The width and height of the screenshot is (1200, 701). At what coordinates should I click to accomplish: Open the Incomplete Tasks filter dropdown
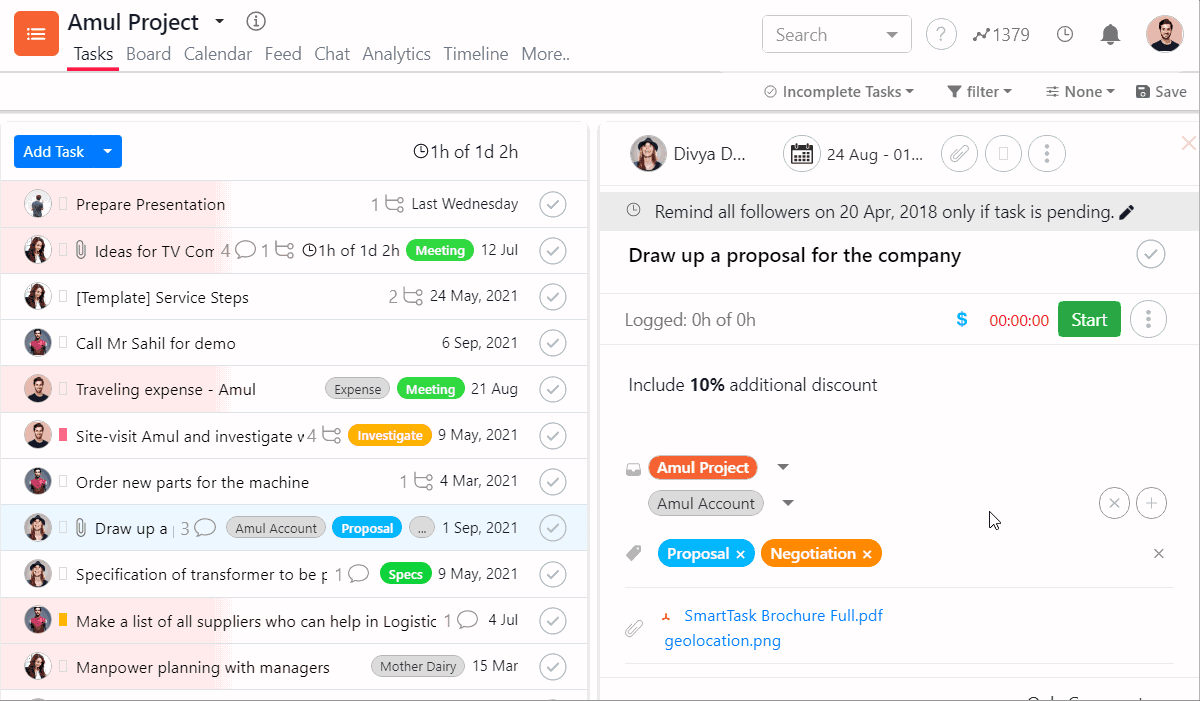[x=839, y=92]
